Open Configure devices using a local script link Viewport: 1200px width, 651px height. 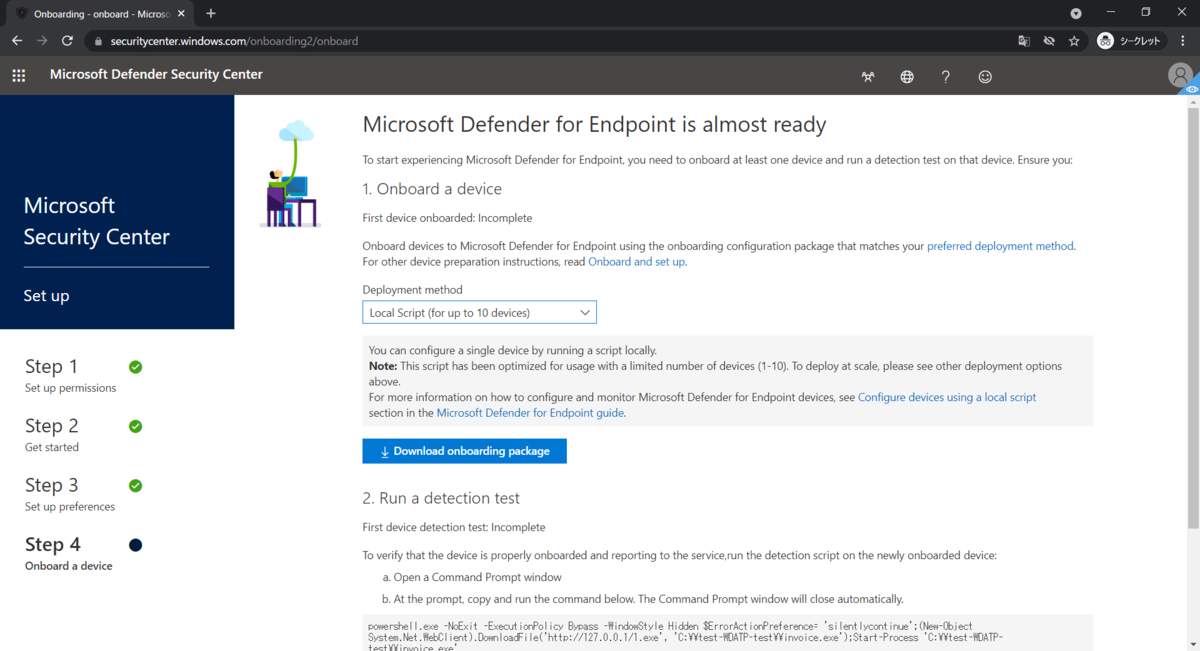pos(947,397)
